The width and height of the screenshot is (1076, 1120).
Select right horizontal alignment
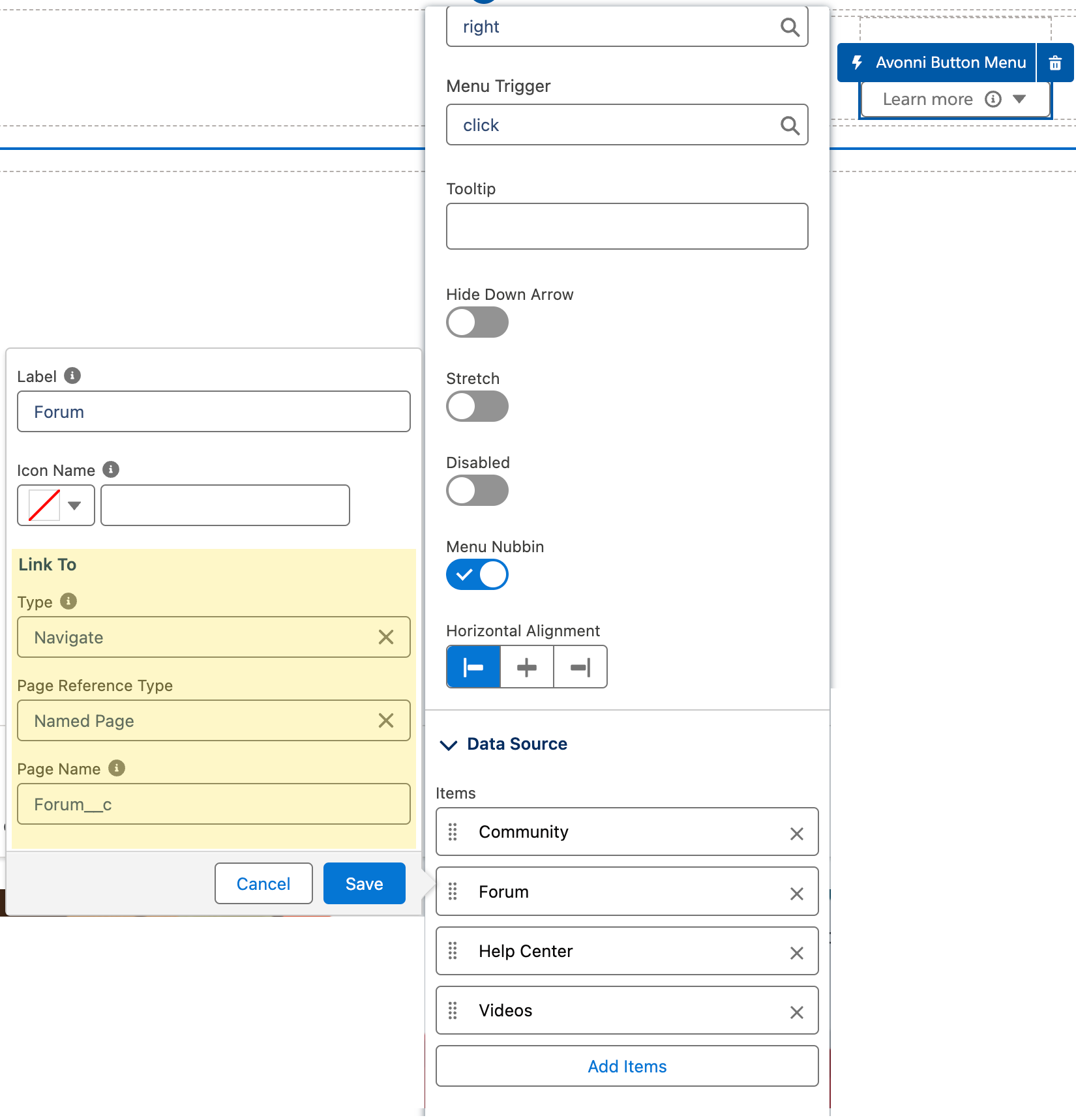coord(580,667)
